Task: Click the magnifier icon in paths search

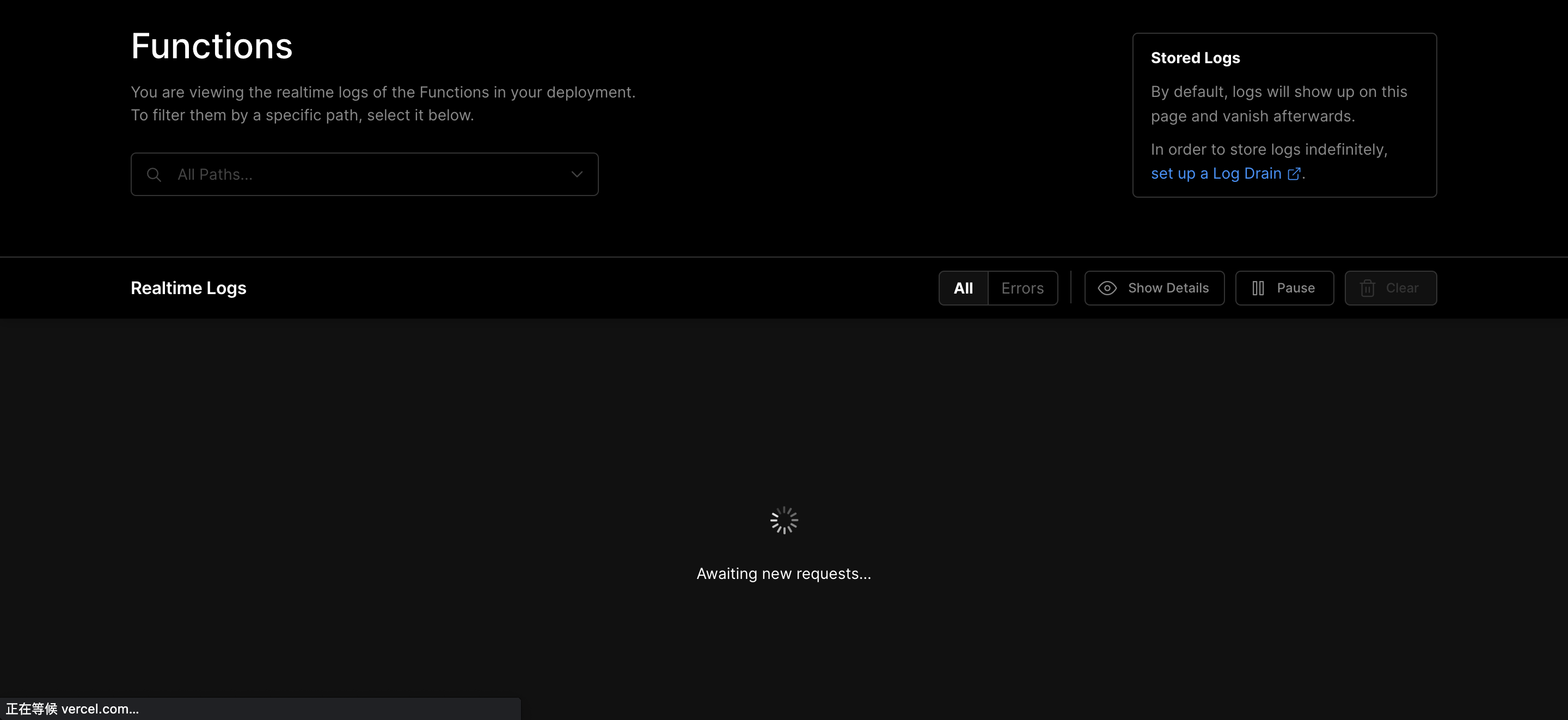Action: click(154, 175)
